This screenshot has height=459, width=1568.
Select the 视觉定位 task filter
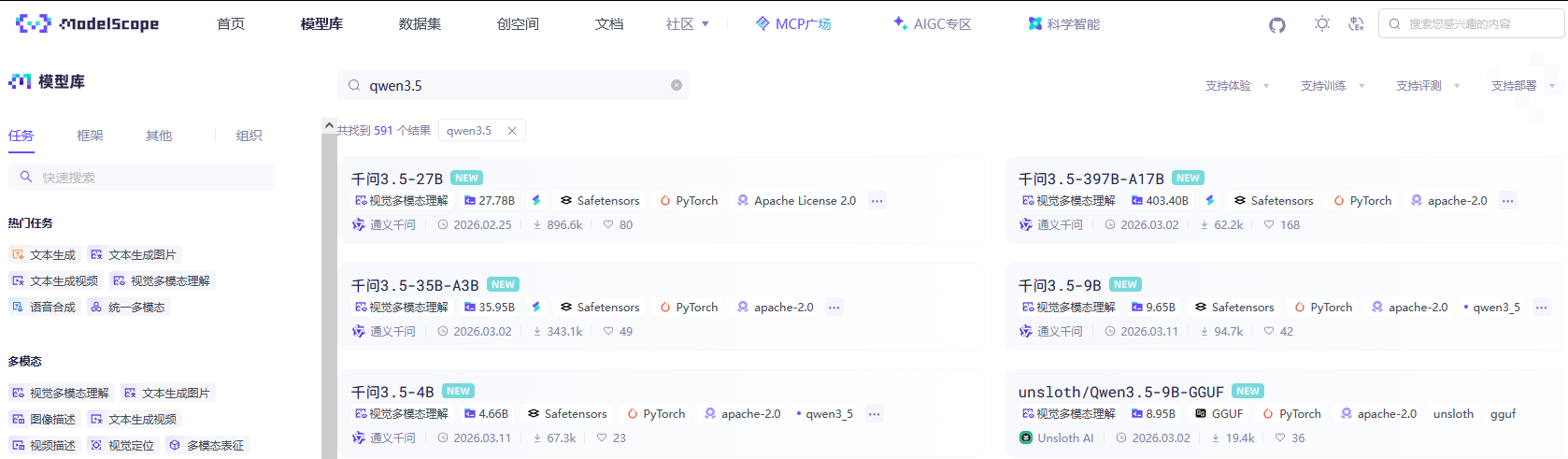pos(121,445)
